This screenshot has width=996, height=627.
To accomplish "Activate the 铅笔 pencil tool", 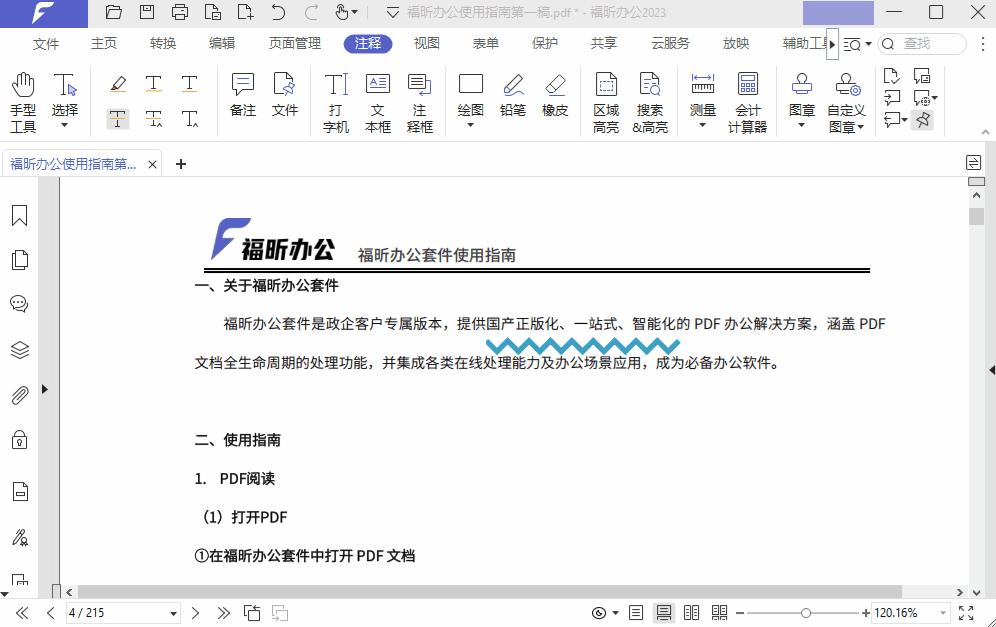I will [x=512, y=97].
